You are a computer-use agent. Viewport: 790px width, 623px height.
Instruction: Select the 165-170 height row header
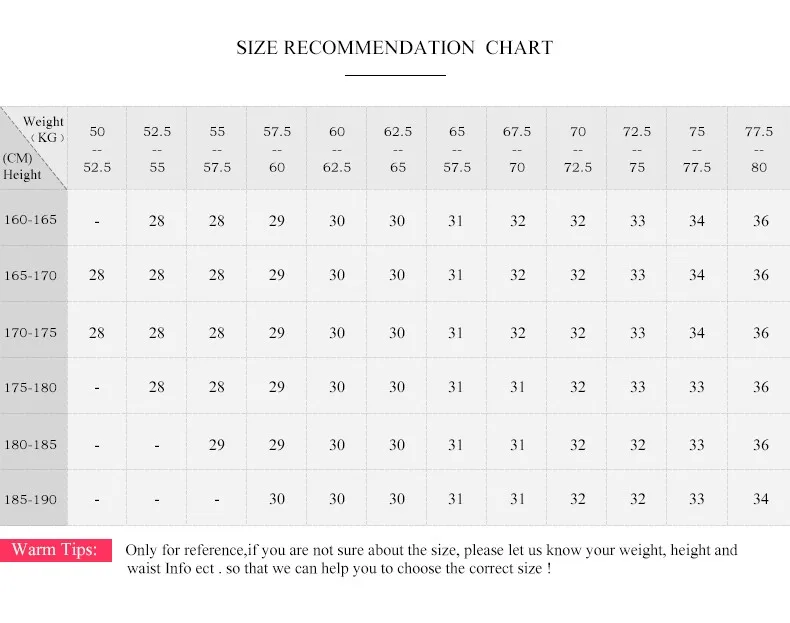tap(33, 275)
